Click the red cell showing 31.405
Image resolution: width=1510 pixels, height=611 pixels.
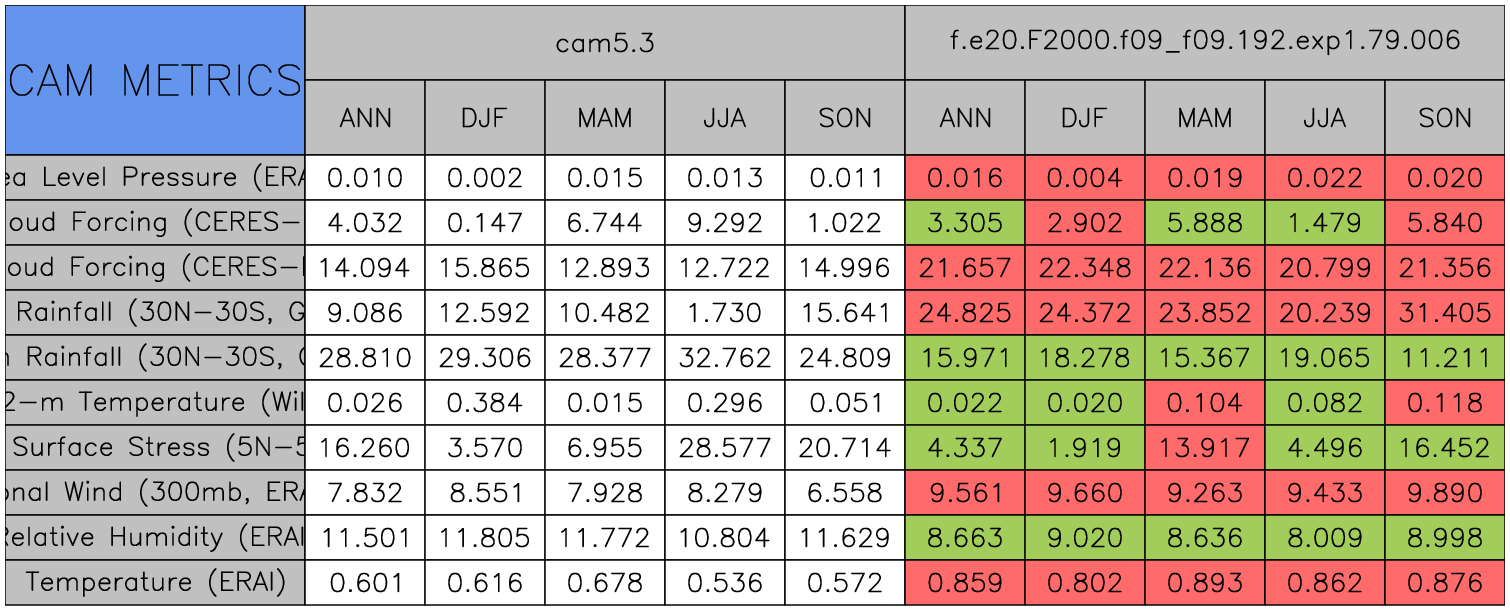tap(1445, 313)
